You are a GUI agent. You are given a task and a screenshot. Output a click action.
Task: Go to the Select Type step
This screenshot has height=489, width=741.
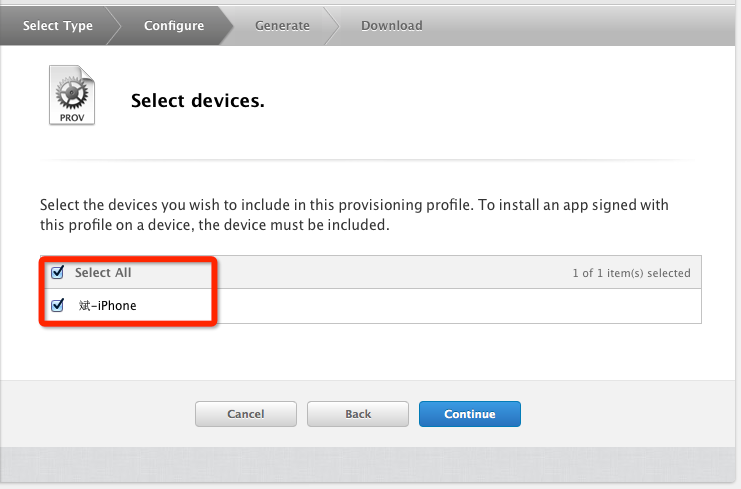coord(57,25)
